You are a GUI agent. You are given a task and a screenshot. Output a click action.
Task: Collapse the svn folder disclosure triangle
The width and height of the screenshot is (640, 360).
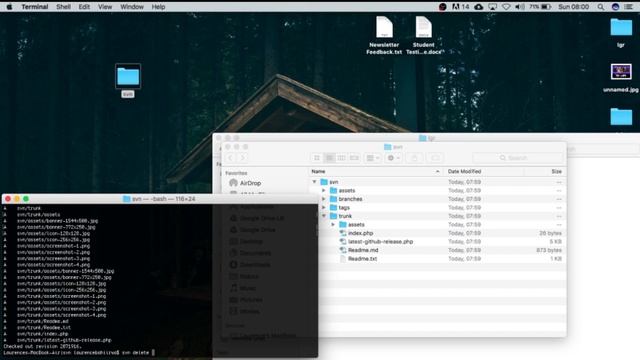pos(314,182)
